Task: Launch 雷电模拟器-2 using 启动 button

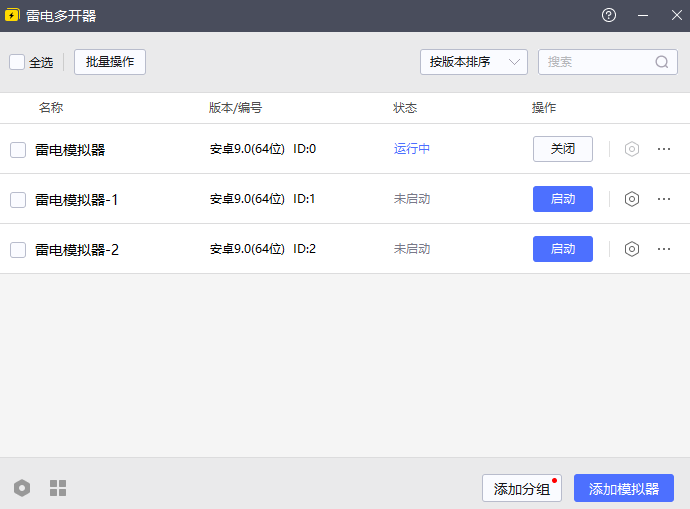Action: [x=562, y=249]
